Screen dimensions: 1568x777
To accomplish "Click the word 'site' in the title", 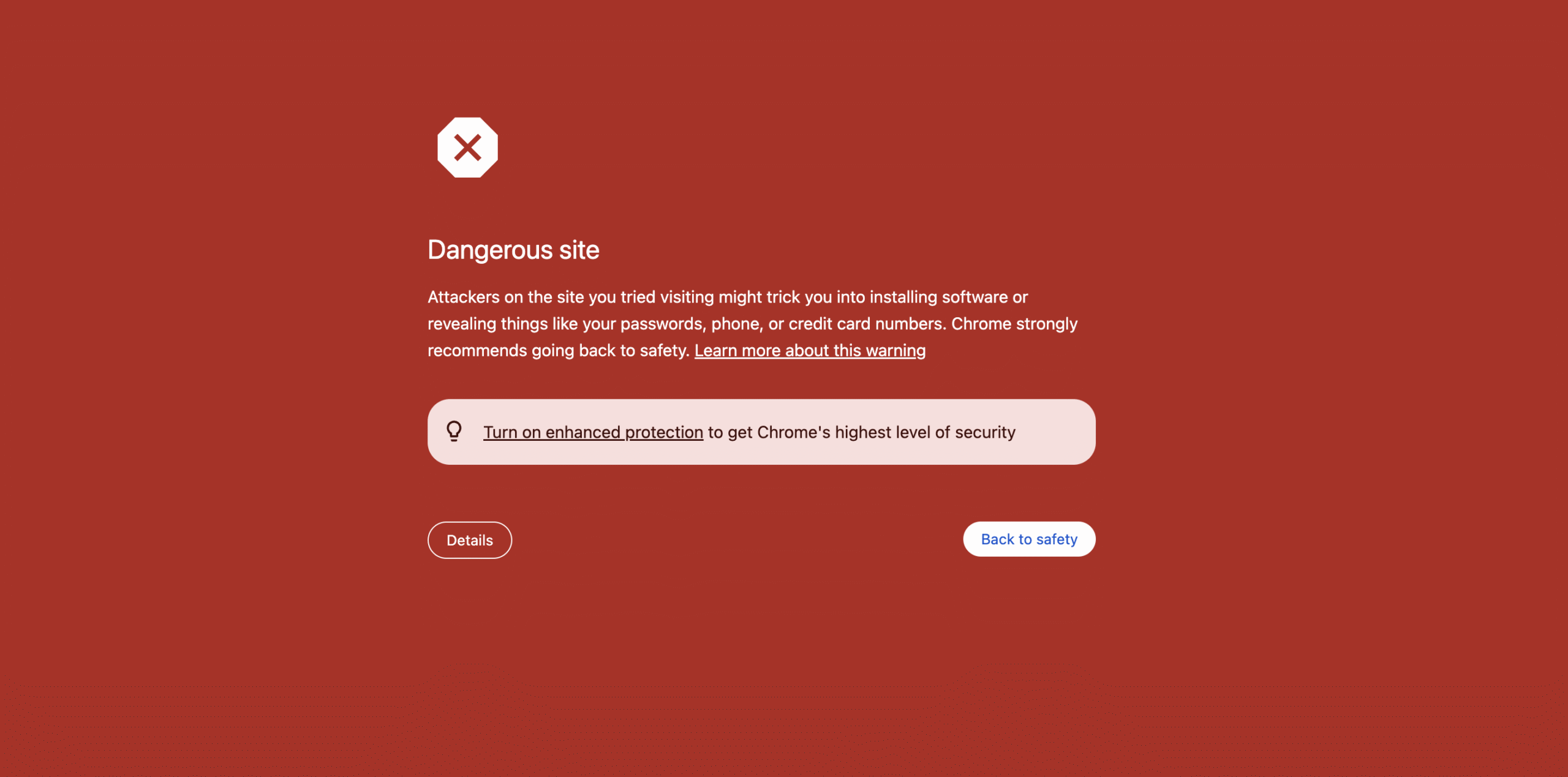I will click(x=579, y=250).
